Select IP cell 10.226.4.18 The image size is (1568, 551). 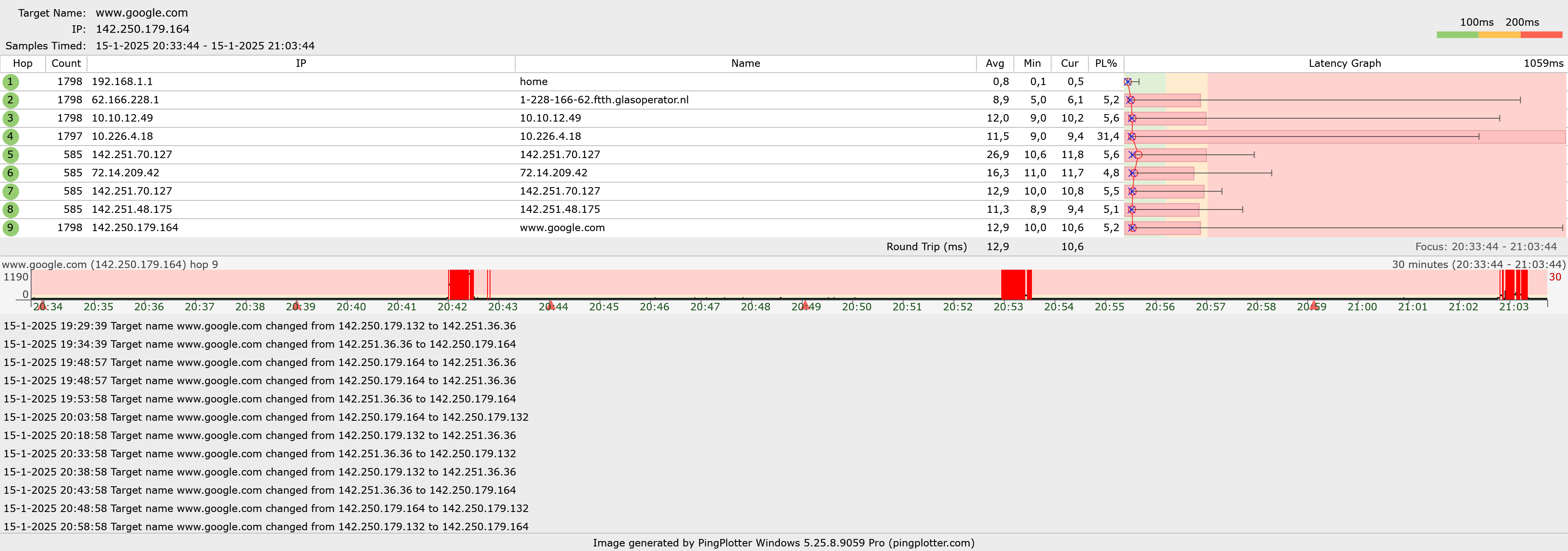tap(122, 137)
